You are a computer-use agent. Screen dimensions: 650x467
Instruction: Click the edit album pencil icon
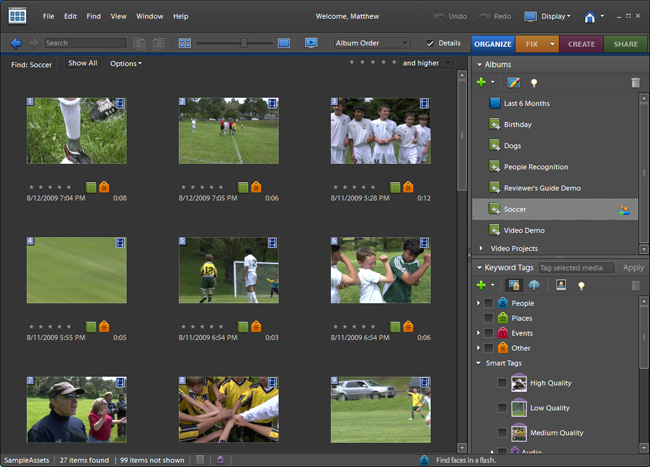tap(514, 83)
